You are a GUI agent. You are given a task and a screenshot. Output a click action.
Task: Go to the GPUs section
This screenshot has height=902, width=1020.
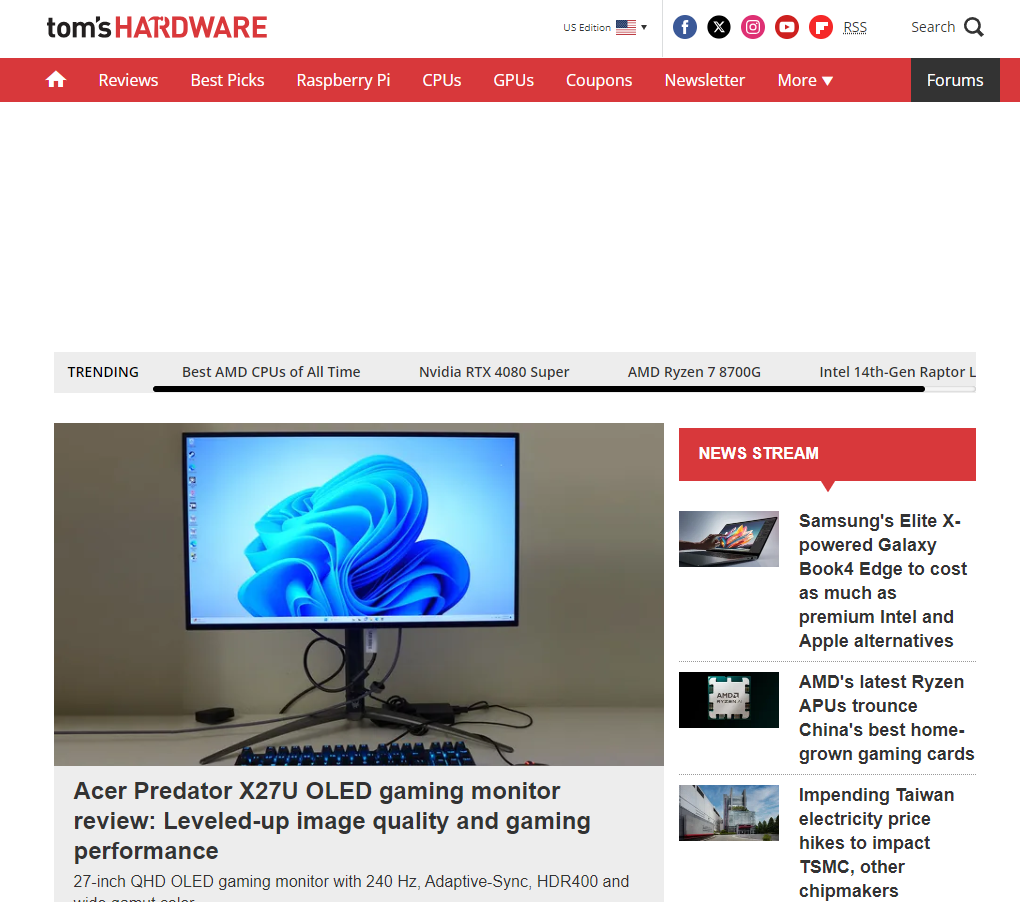pyautogui.click(x=513, y=80)
